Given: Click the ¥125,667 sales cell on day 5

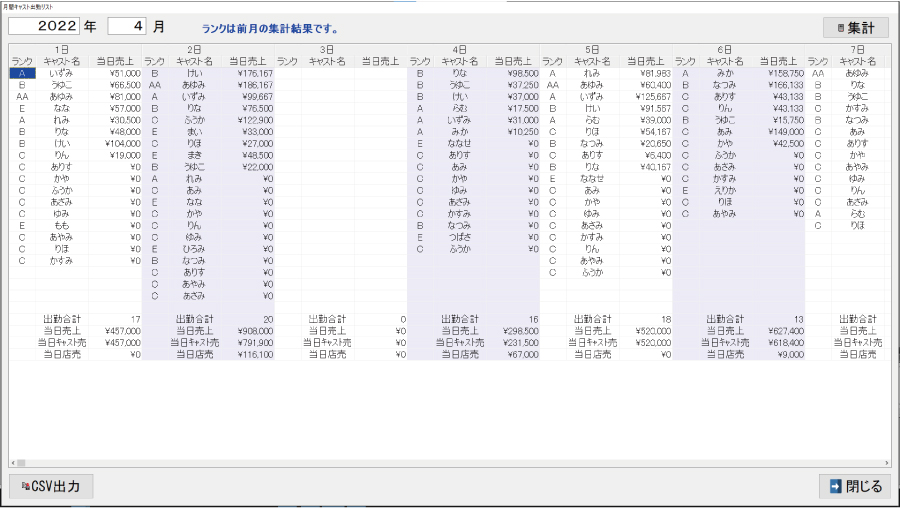Looking at the screenshot, I should 646,96.
